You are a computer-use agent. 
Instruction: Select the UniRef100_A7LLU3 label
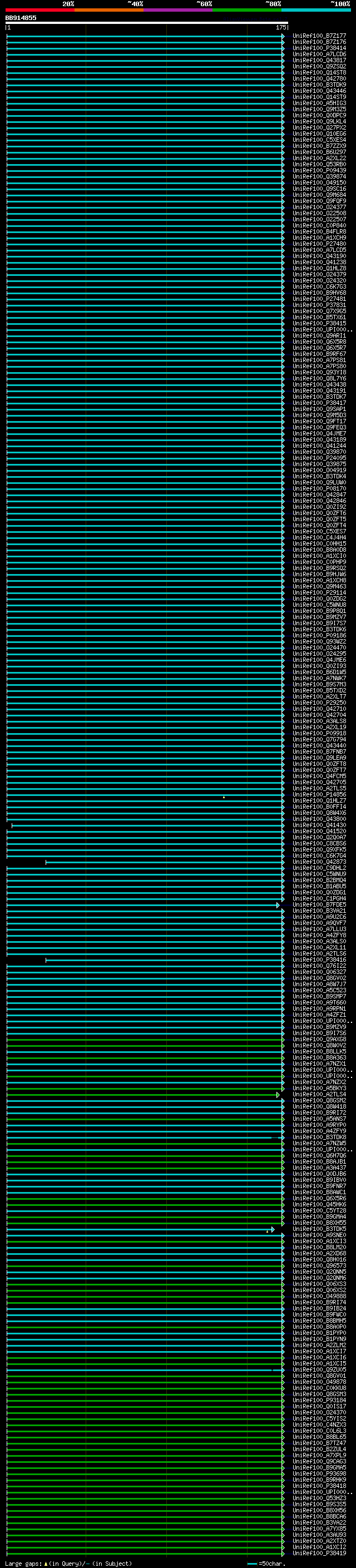(319, 929)
